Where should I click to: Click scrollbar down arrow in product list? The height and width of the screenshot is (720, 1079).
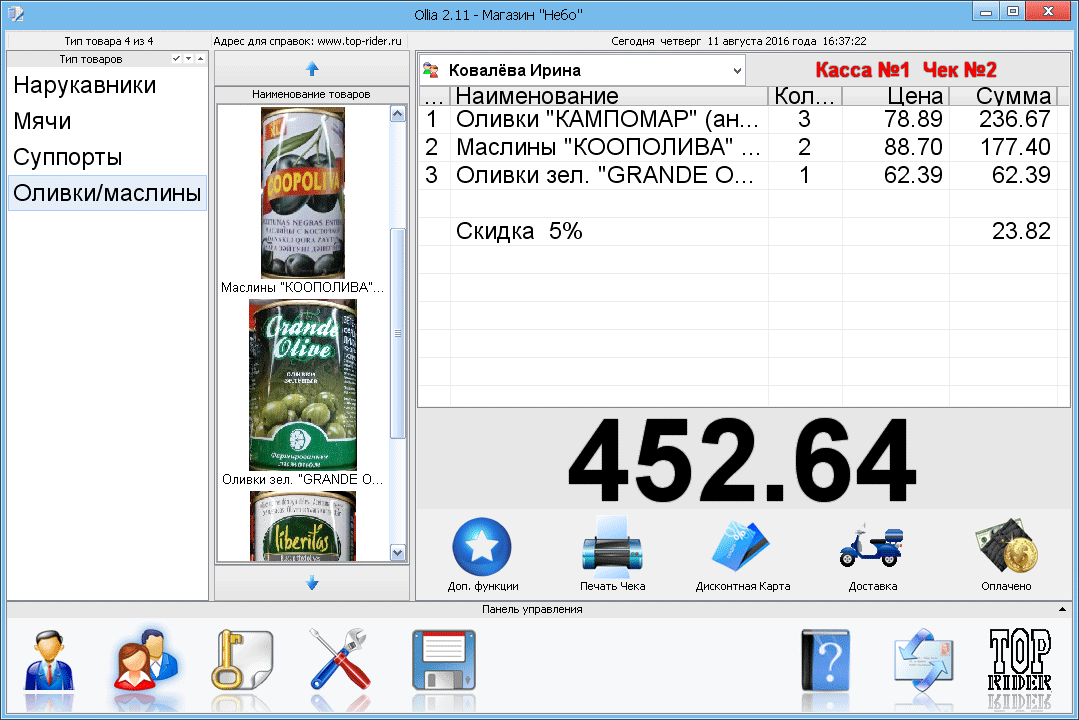coord(398,552)
